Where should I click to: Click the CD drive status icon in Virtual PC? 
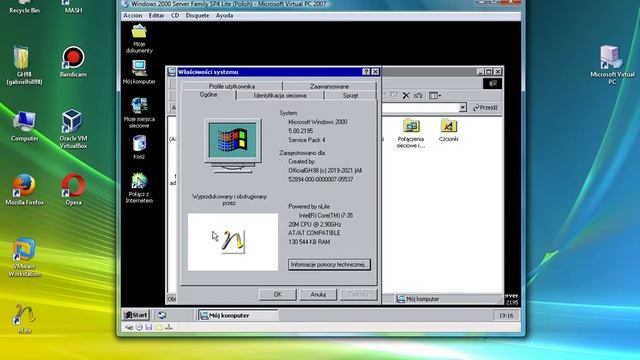(x=139, y=327)
